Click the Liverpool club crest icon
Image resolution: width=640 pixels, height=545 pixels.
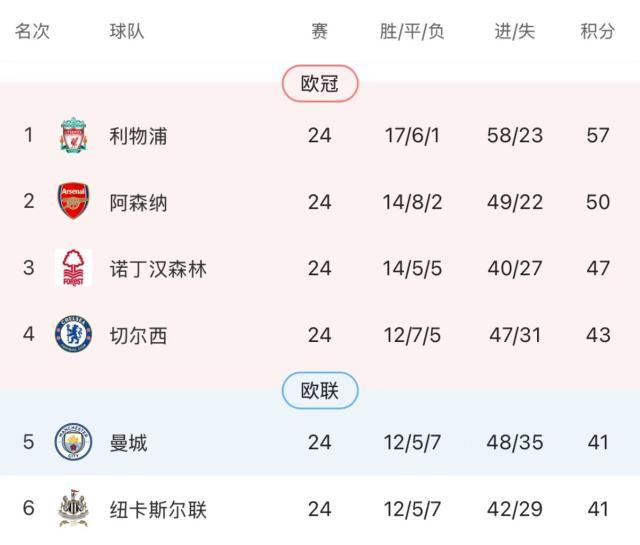point(73,135)
